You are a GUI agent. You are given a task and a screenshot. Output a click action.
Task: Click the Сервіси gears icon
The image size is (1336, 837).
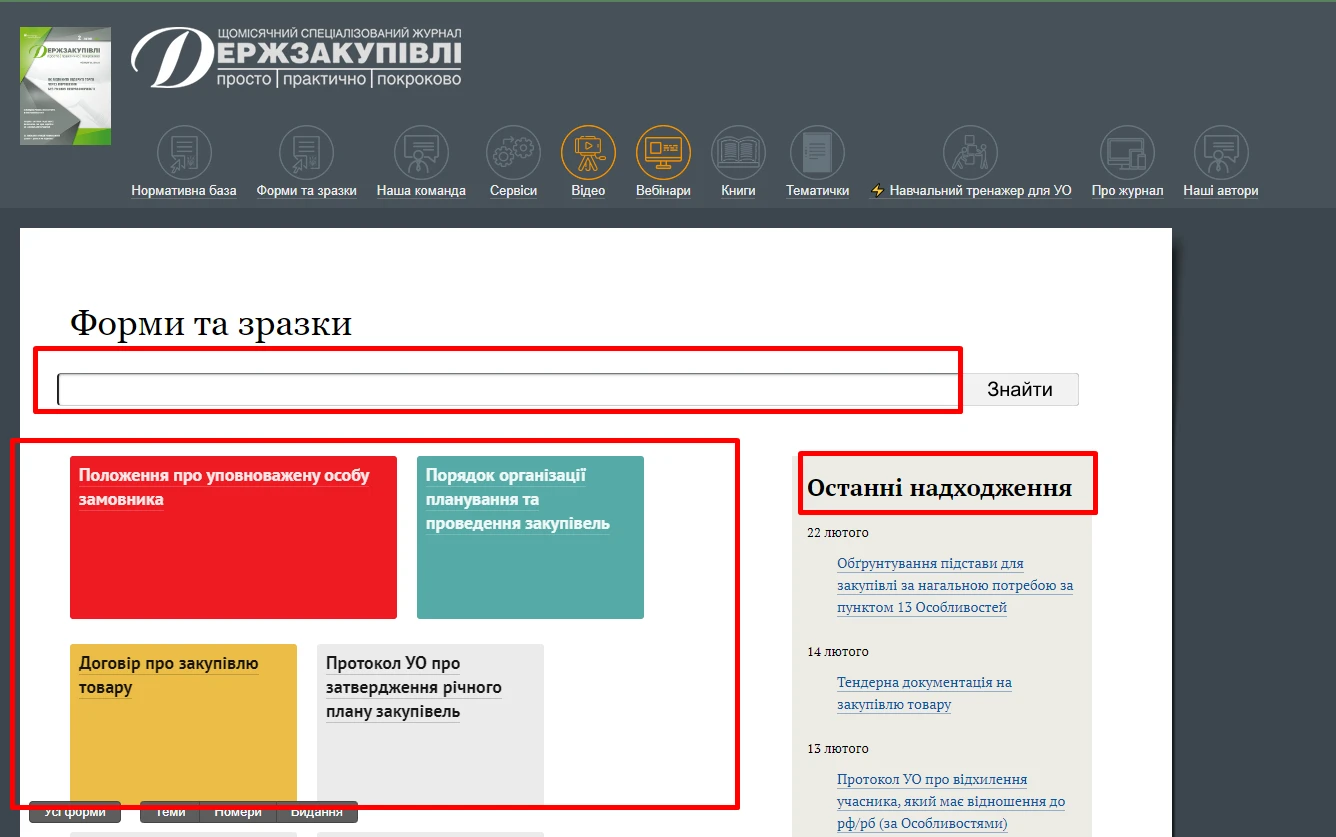[513, 152]
